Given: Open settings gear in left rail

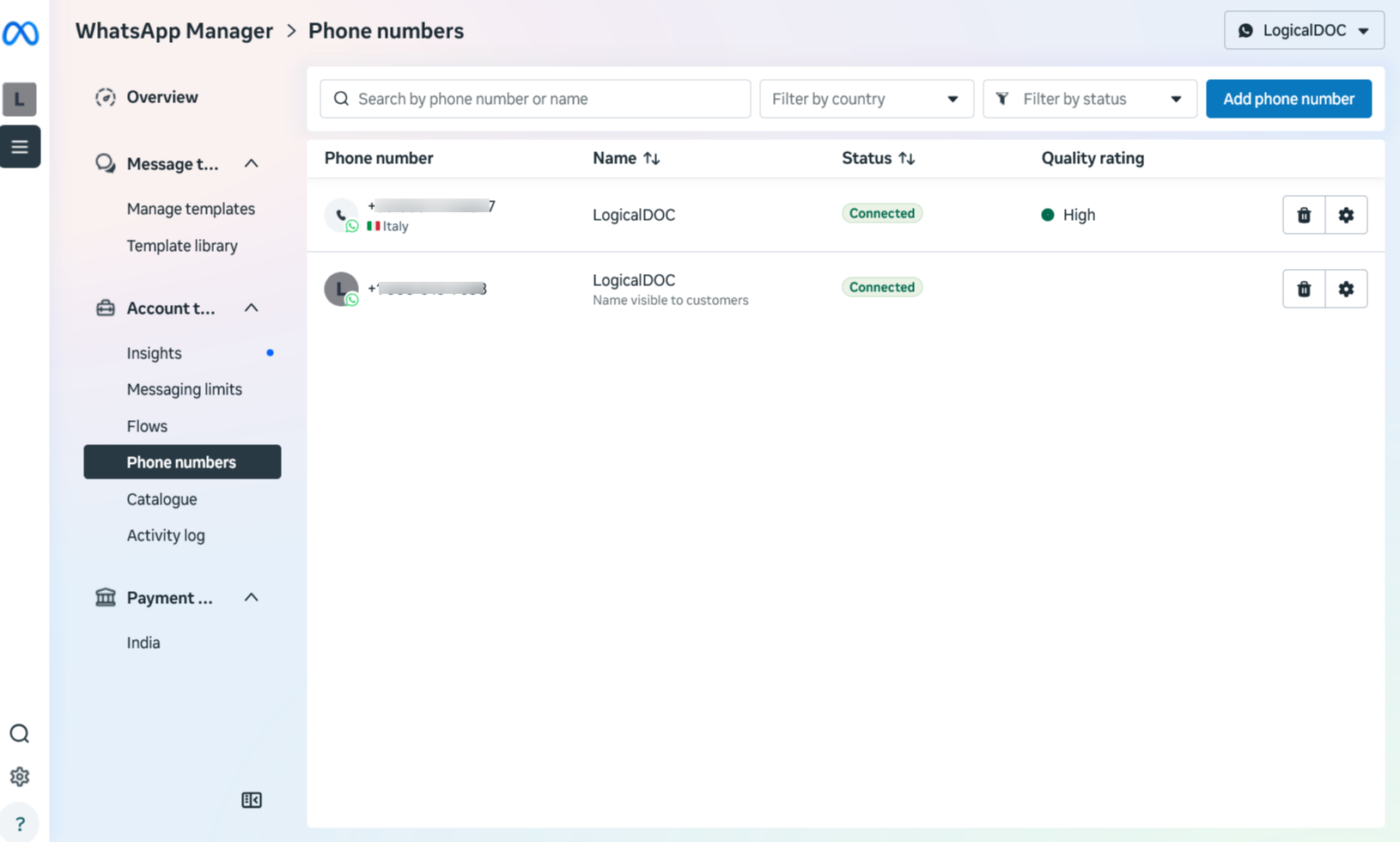Looking at the screenshot, I should (19, 777).
